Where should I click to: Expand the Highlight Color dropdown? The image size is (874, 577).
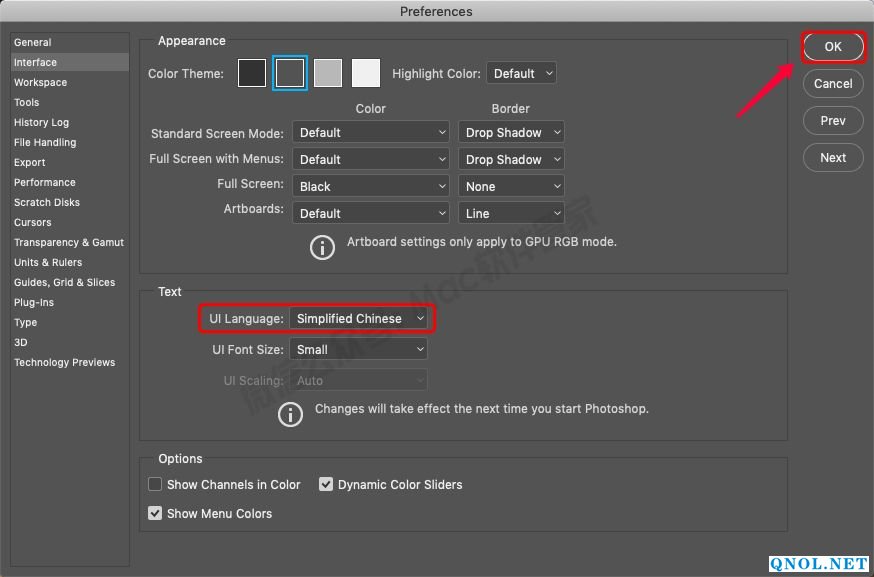tap(521, 73)
